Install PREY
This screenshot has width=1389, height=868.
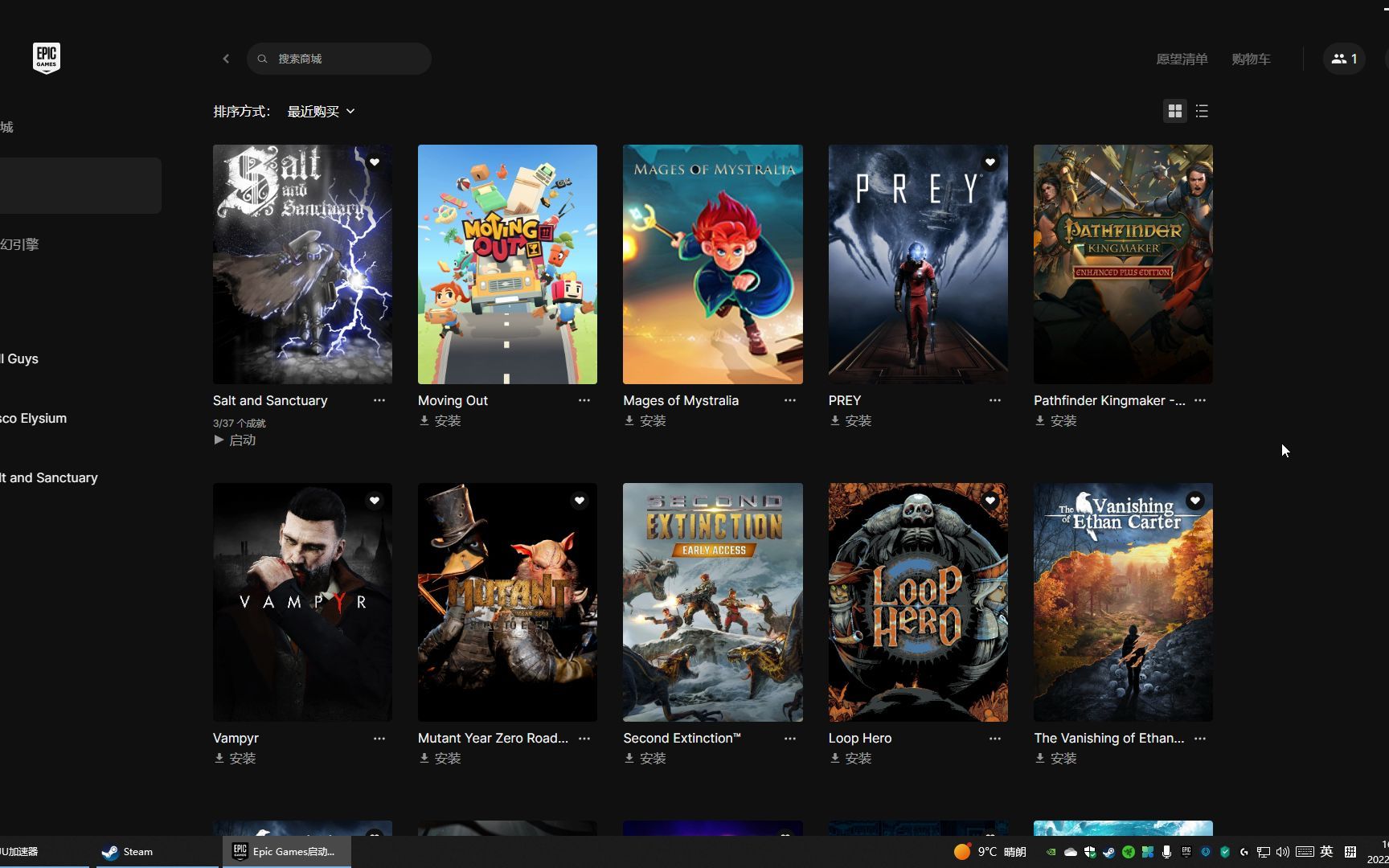coord(850,420)
